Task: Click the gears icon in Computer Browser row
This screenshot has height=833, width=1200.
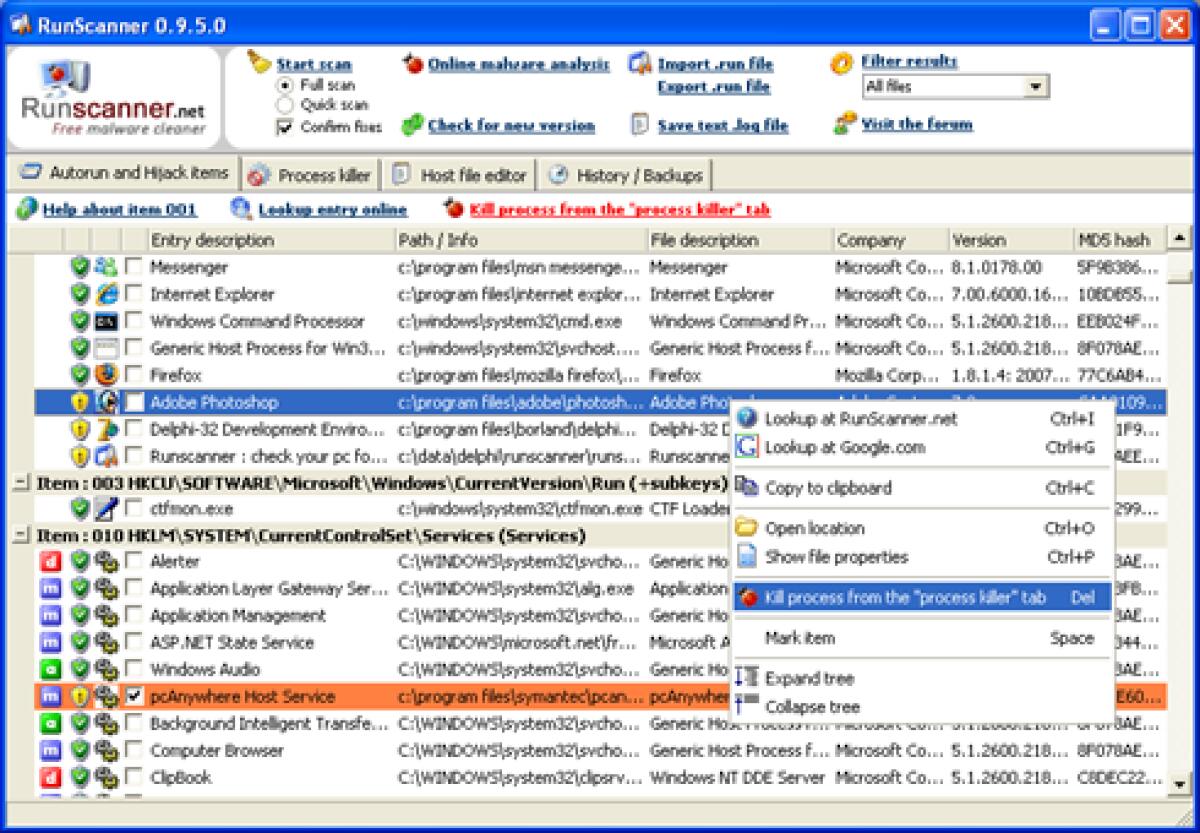Action: (x=107, y=750)
